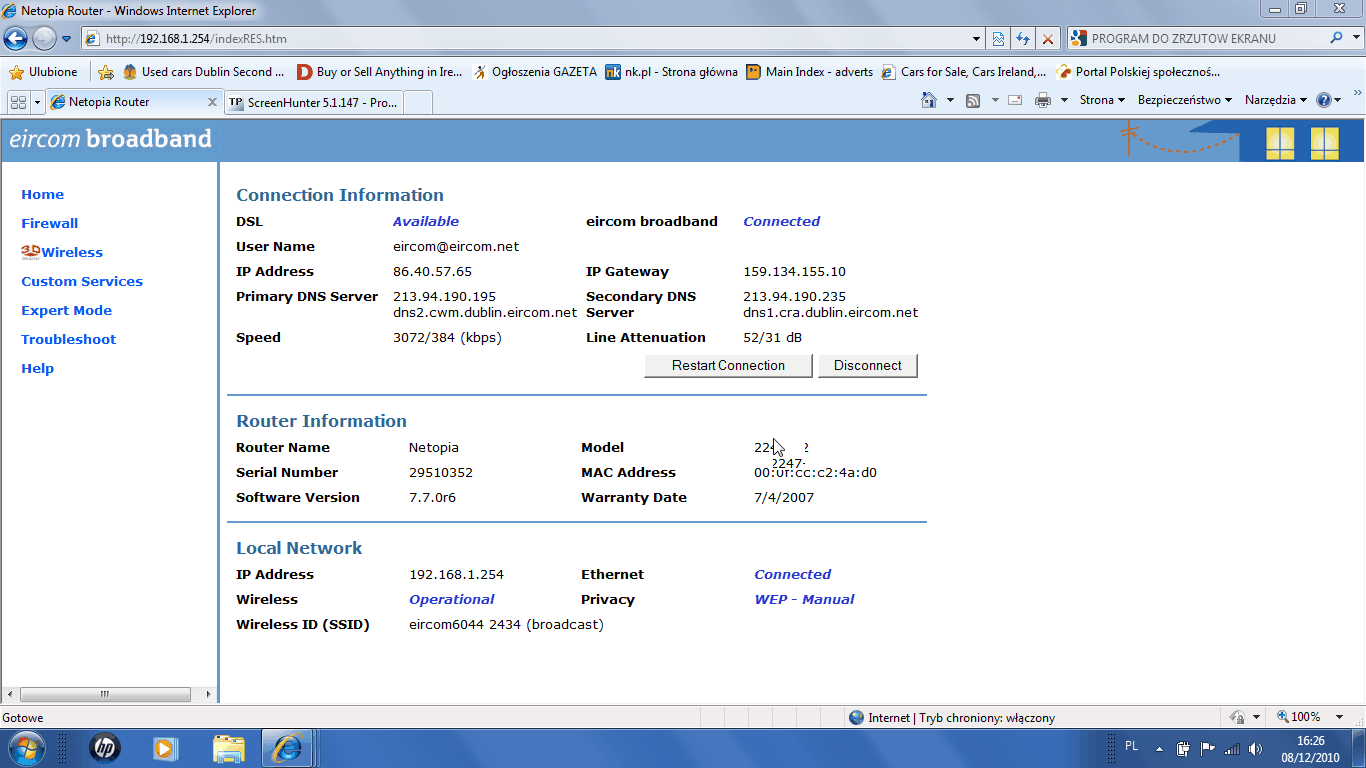Click IP address 86.40.57.65 text
Screen dimensions: 1366x768
(432, 272)
